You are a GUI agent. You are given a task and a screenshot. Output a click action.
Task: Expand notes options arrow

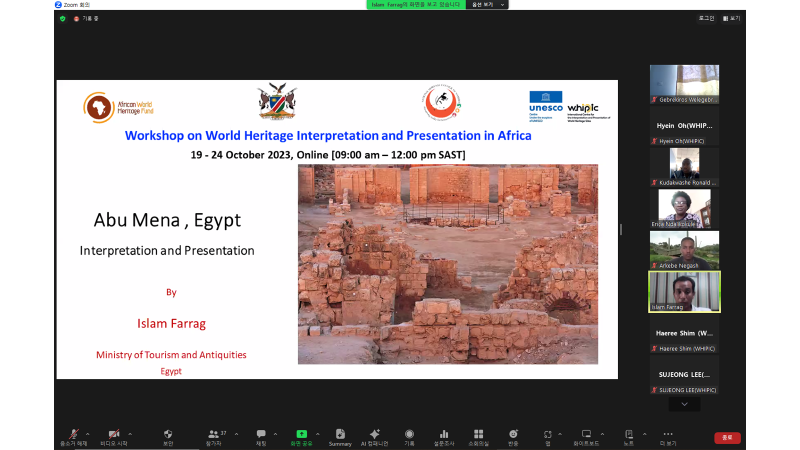644,434
